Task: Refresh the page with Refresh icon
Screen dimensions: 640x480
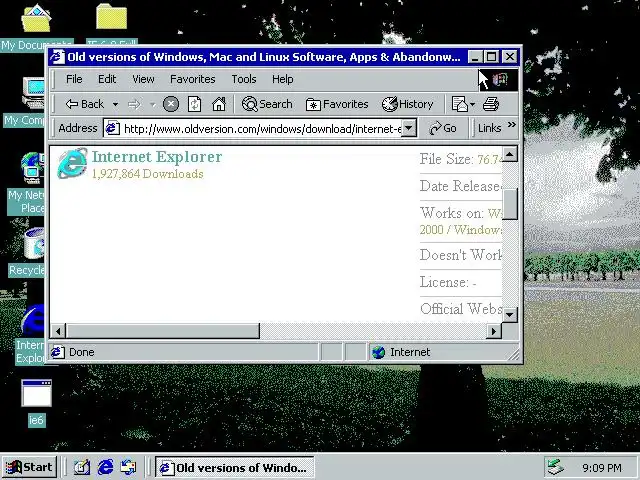Action: click(x=194, y=104)
